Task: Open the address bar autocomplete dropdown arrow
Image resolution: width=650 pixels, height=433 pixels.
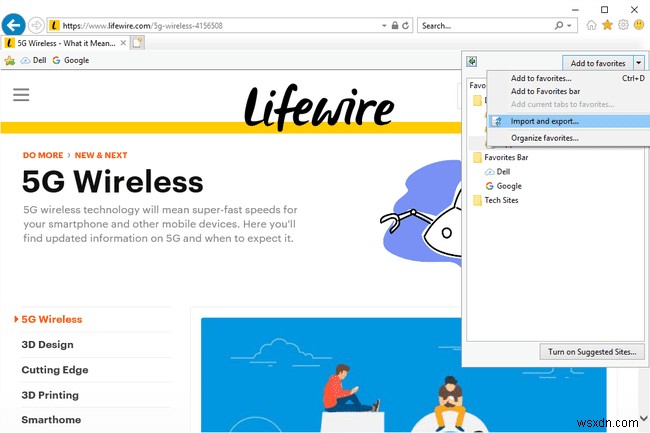Action: 384,26
